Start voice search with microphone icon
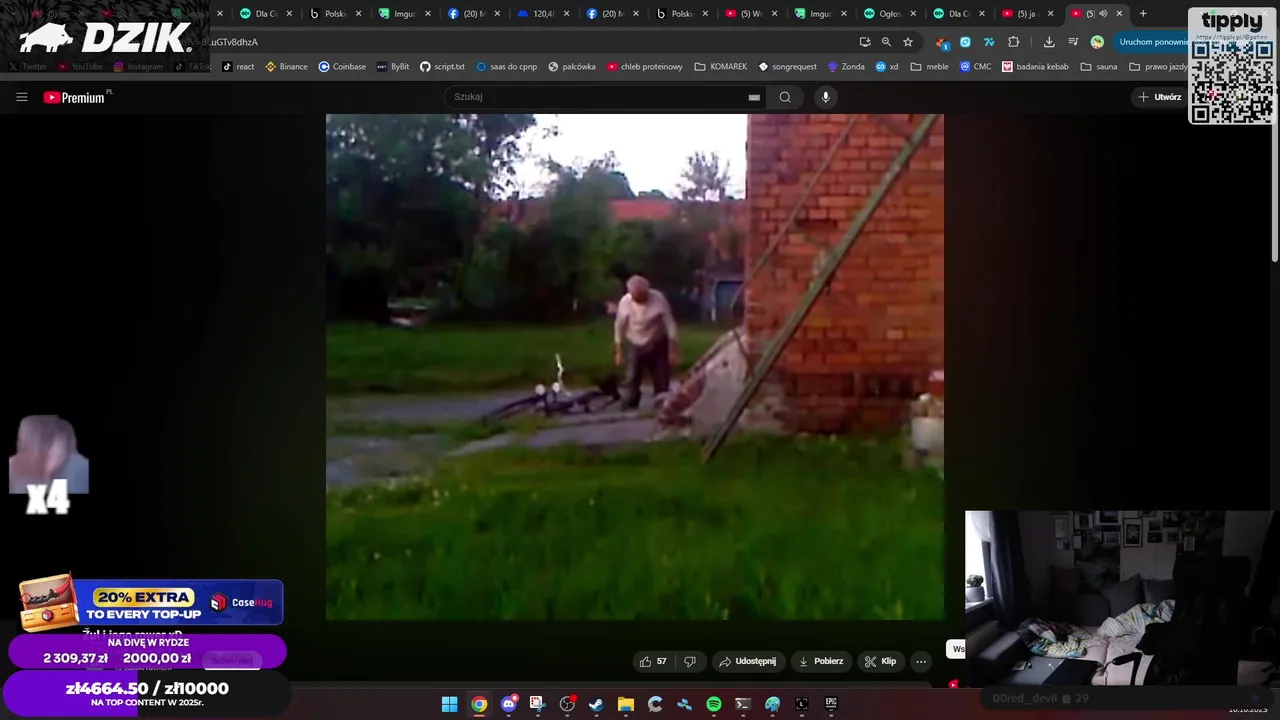Screen dimensions: 1280x720 (x=825, y=97)
